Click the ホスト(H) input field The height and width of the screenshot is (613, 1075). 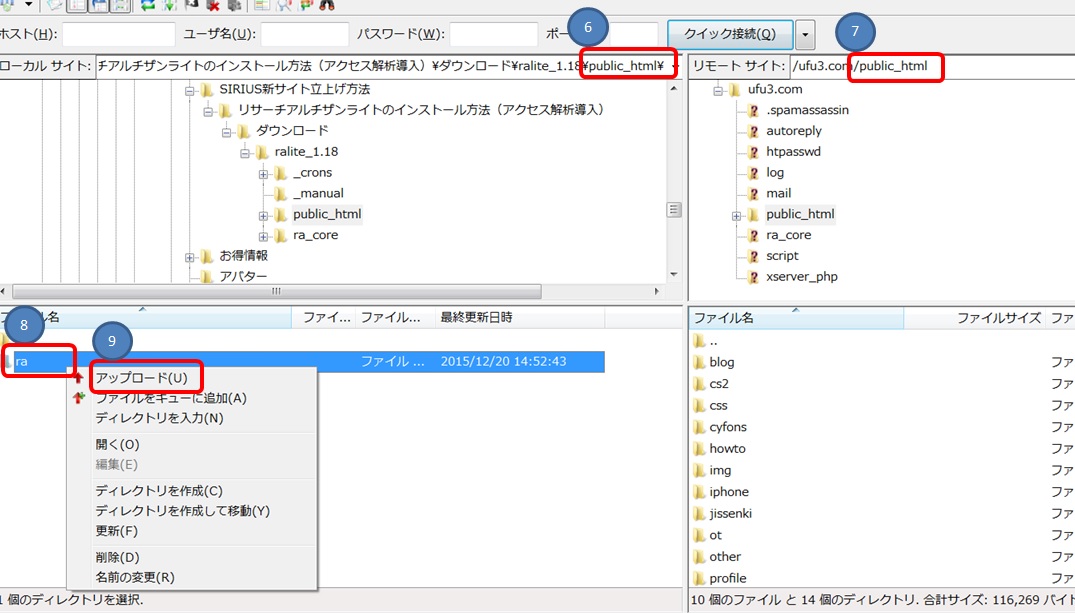118,35
